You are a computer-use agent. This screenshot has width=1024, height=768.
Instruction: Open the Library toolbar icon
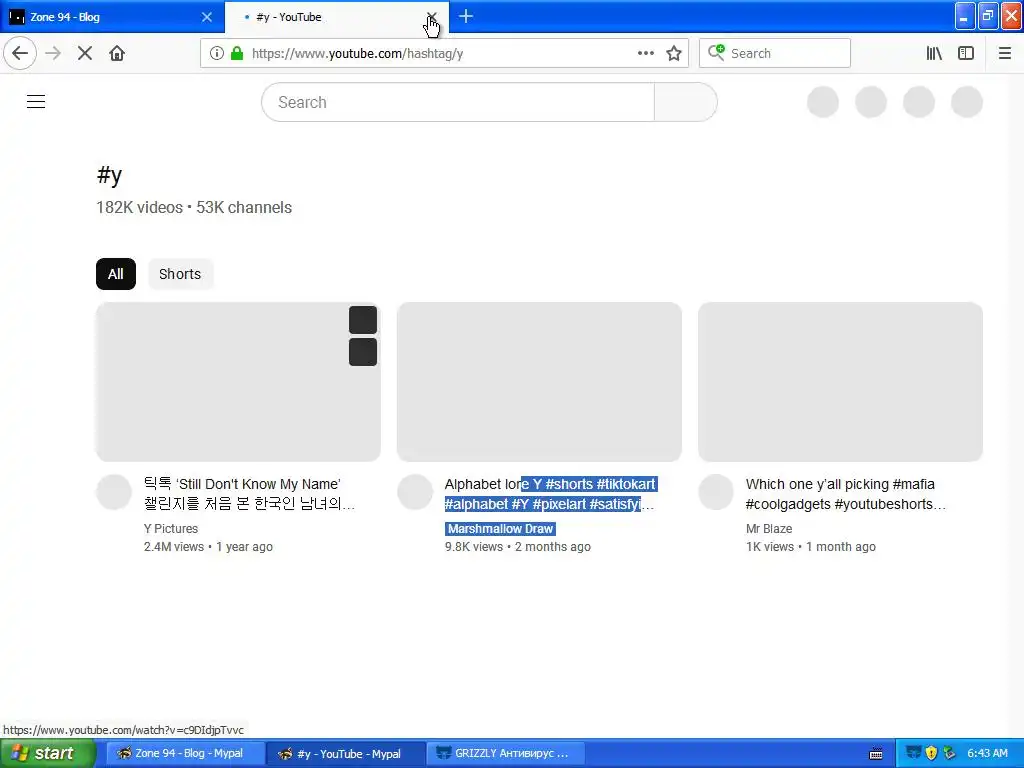tap(934, 54)
